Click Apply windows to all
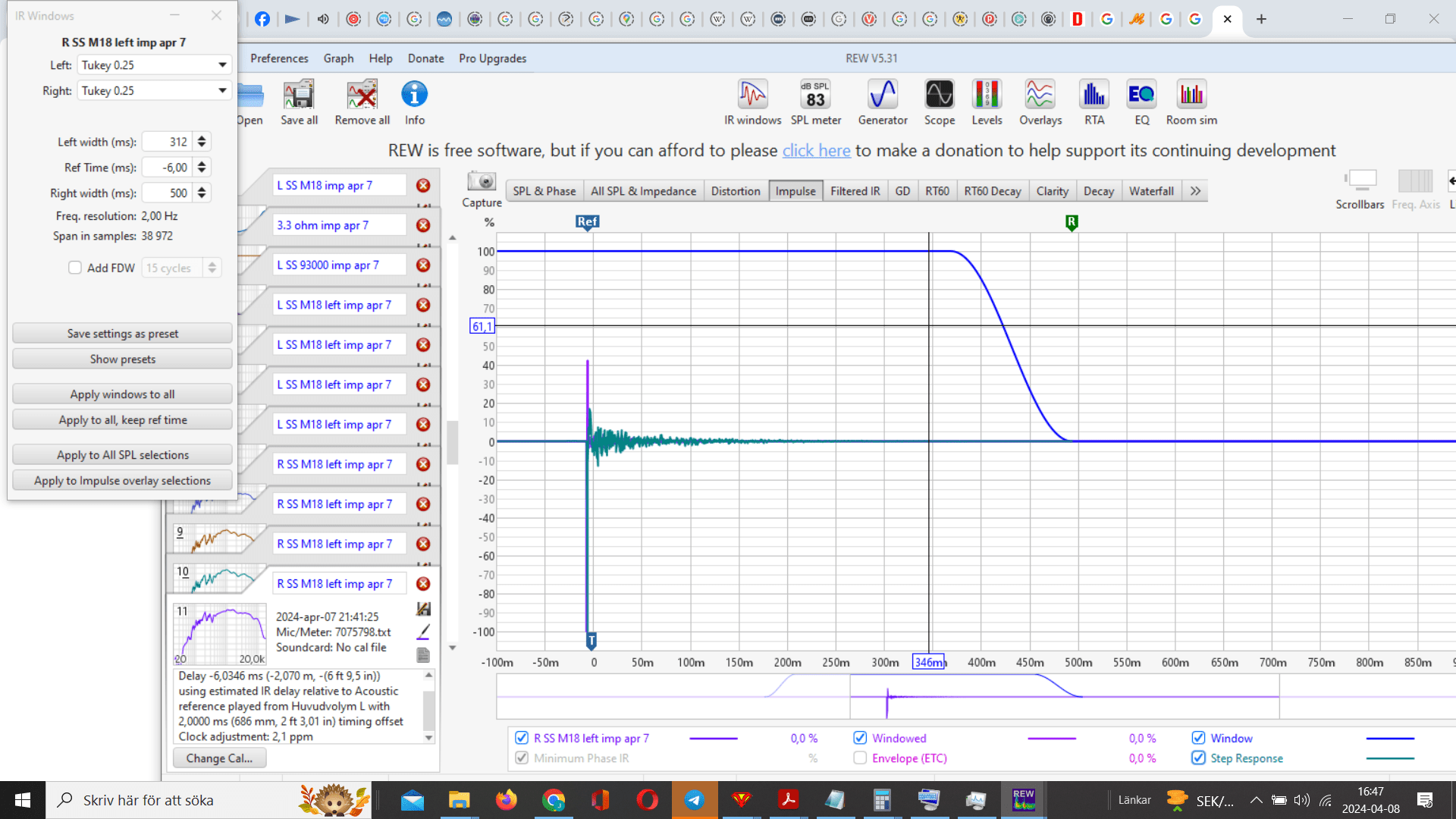This screenshot has width=1456, height=819. pos(123,394)
